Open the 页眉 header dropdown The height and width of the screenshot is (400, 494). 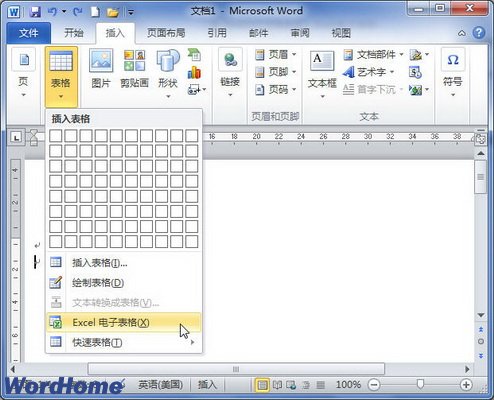coord(275,54)
